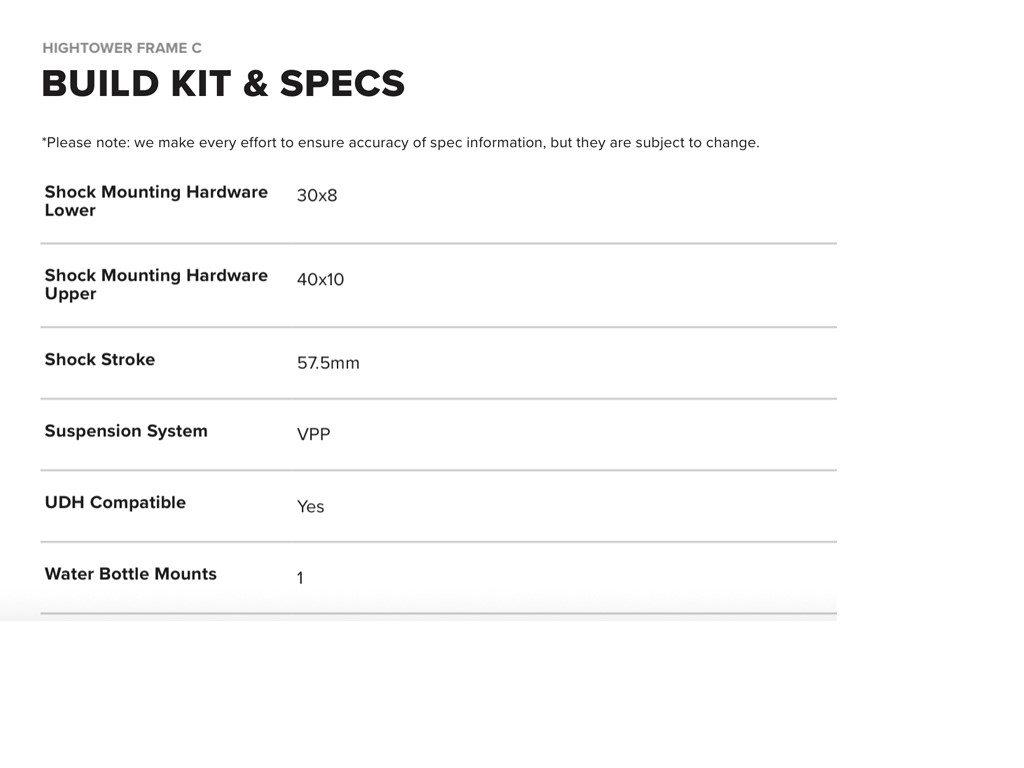Click the "HIGHTOWER FRAME C" subtitle text
Viewport: 1024px width, 768px height.
122,48
